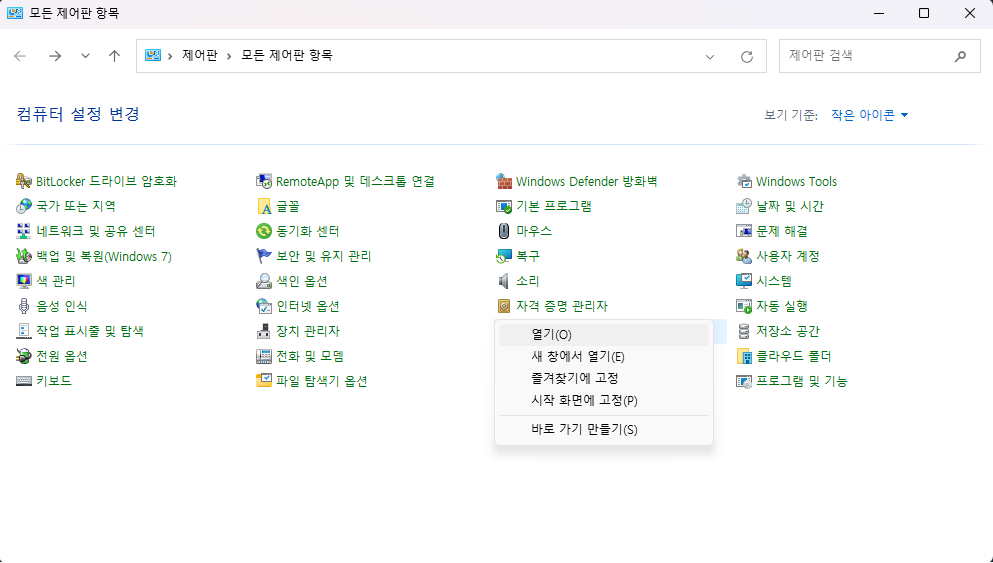Screen dimensions: 993x563
Task: Open the 네트워크 및 공유 센터 icon
Action: tap(23, 231)
